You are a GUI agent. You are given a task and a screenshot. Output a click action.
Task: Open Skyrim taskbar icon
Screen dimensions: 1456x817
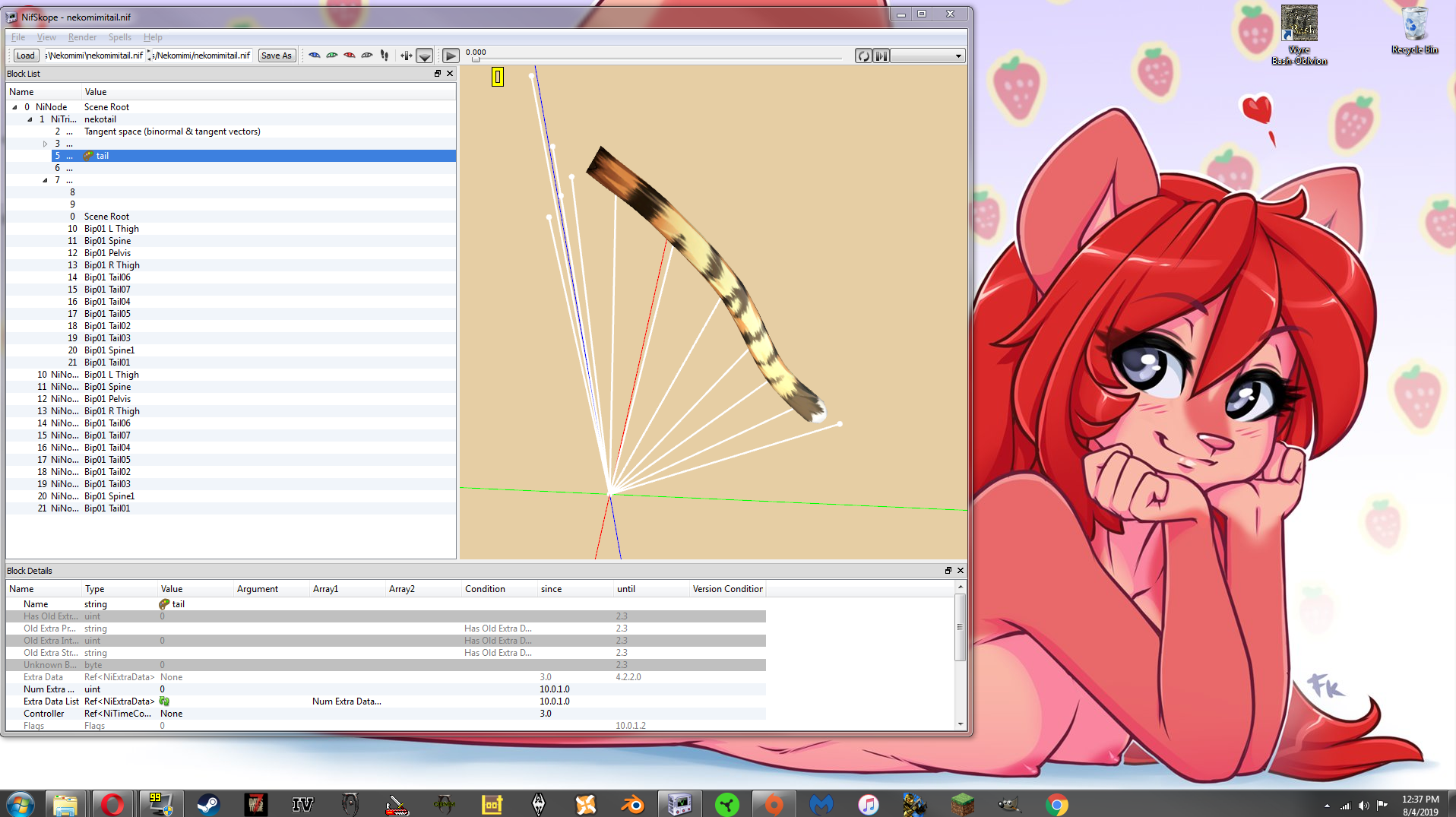539,804
